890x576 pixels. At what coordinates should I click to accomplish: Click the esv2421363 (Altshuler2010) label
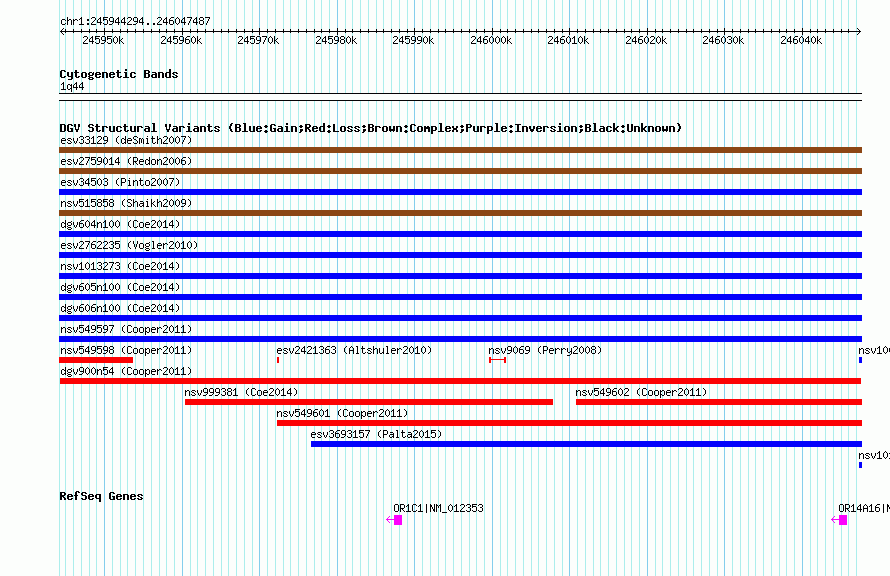tap(354, 350)
